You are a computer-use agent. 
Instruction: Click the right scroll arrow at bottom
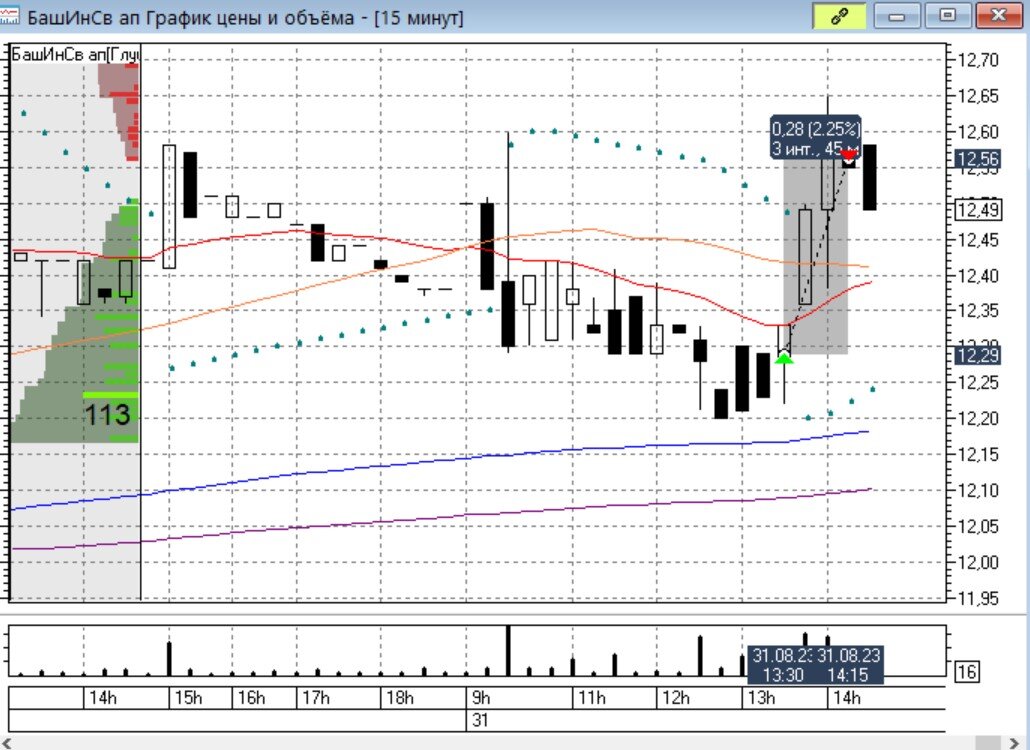[1016, 743]
